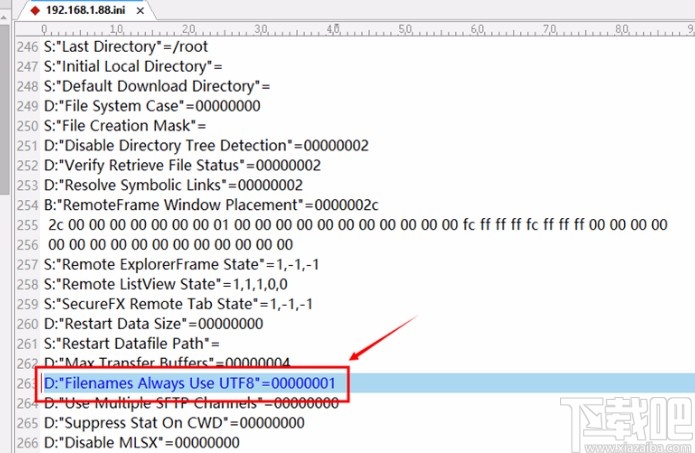
Task: Click the column ruler above the text
Action: [x=355, y=29]
